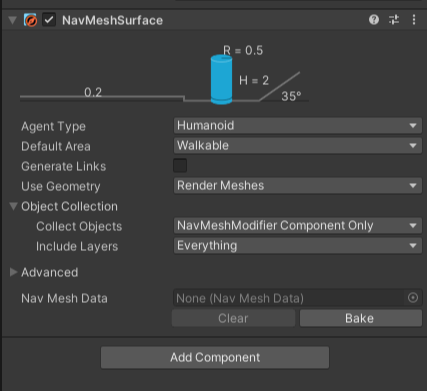Click the NavMeshSurface component title
The image size is (427, 391).
(112, 20)
